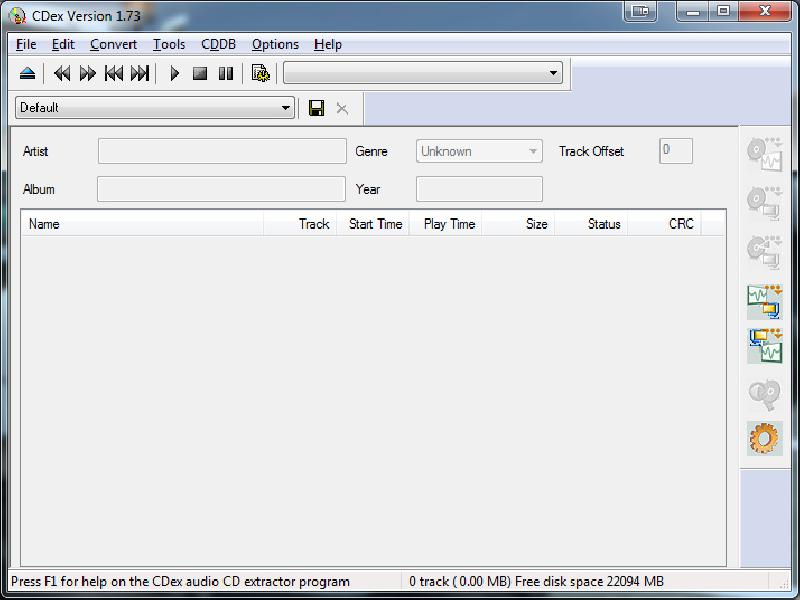Sort by the Name column header
Screen dimensions: 800x600
(x=142, y=224)
